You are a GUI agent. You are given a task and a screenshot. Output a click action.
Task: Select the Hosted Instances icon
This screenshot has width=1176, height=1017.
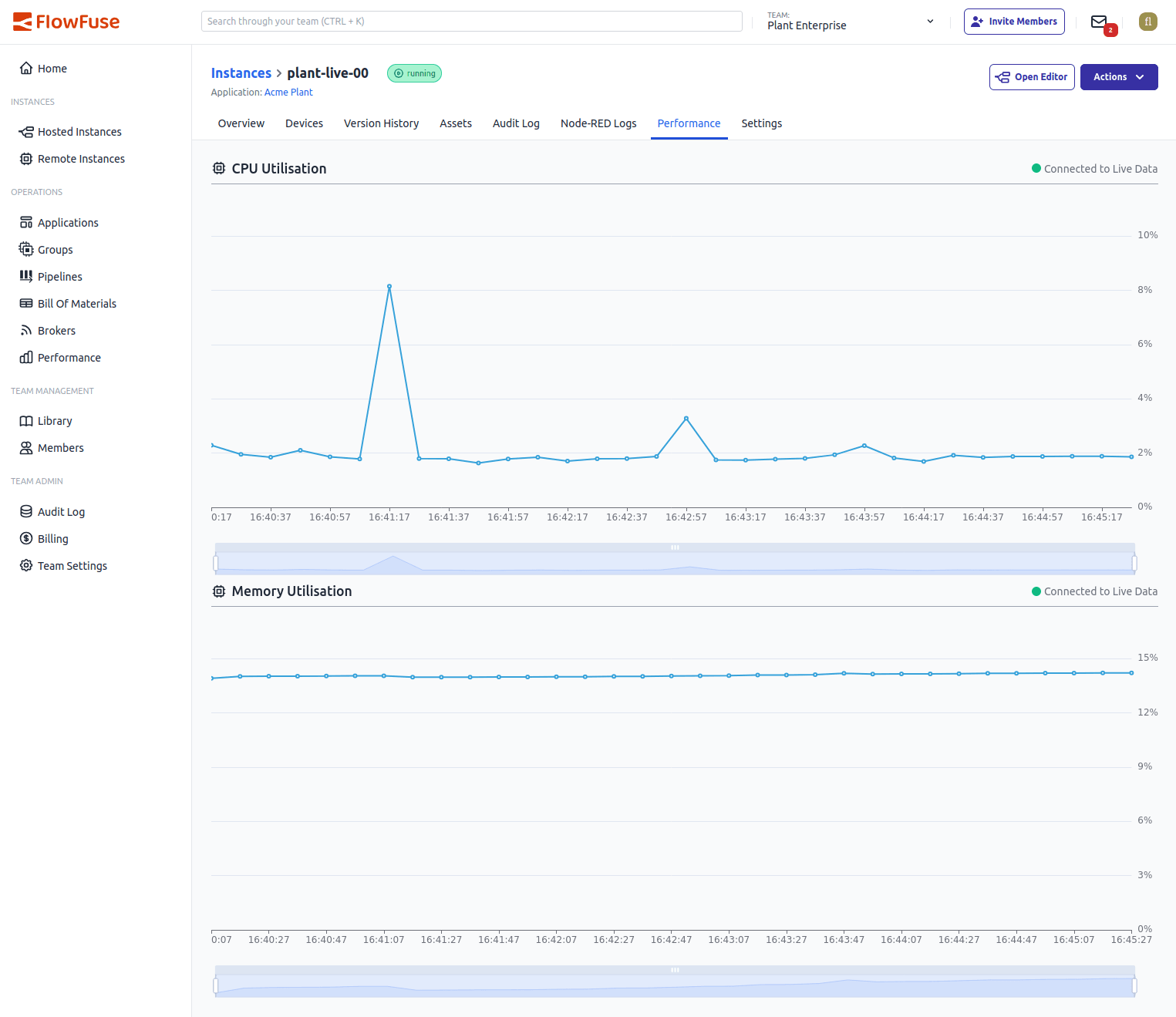point(24,131)
